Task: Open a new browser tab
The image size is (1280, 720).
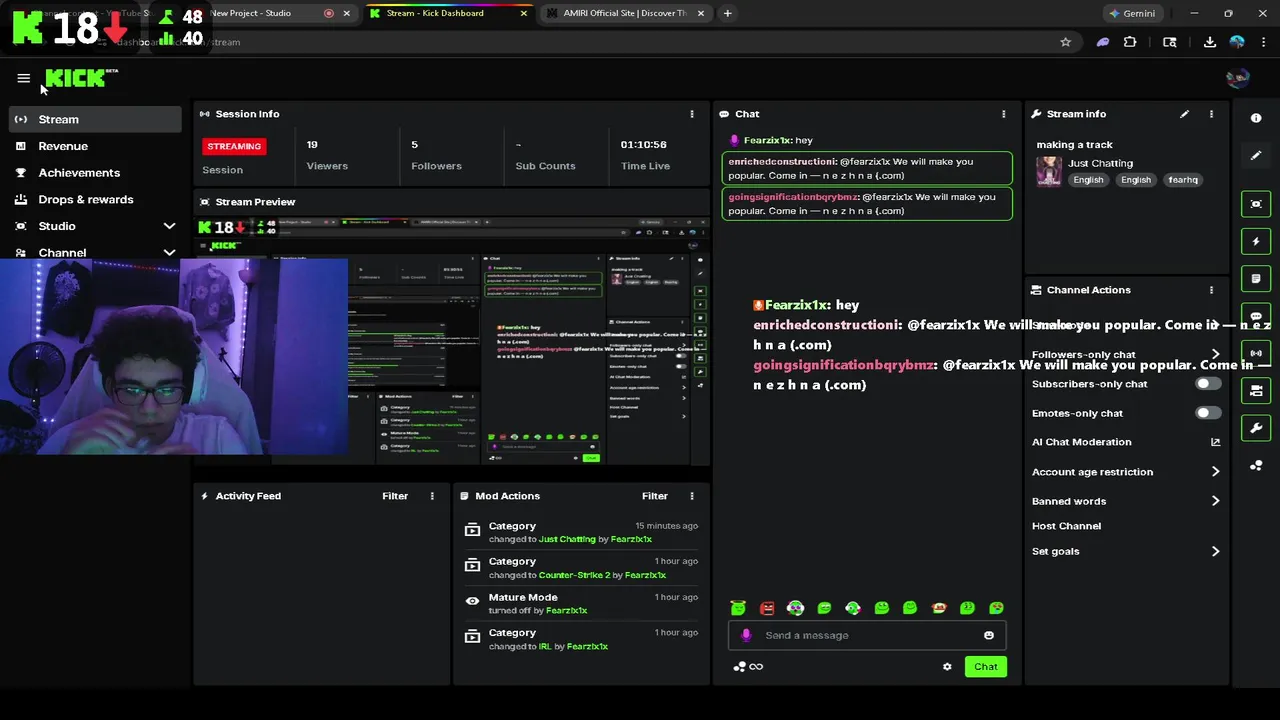Action: (x=727, y=13)
